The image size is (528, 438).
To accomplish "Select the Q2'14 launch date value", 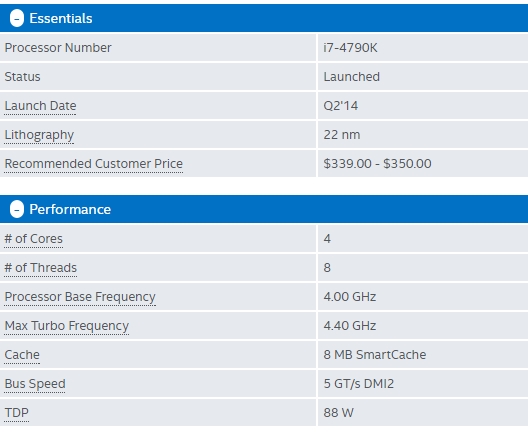I will (340, 106).
